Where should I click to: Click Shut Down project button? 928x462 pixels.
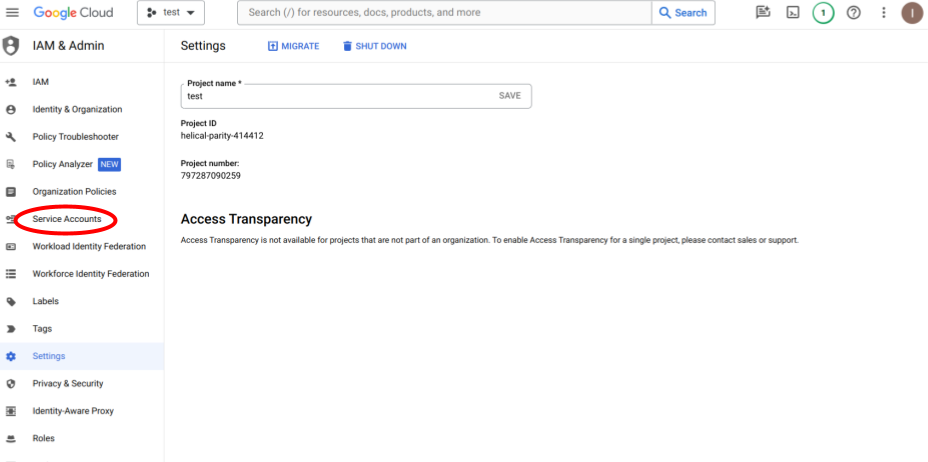(x=374, y=46)
